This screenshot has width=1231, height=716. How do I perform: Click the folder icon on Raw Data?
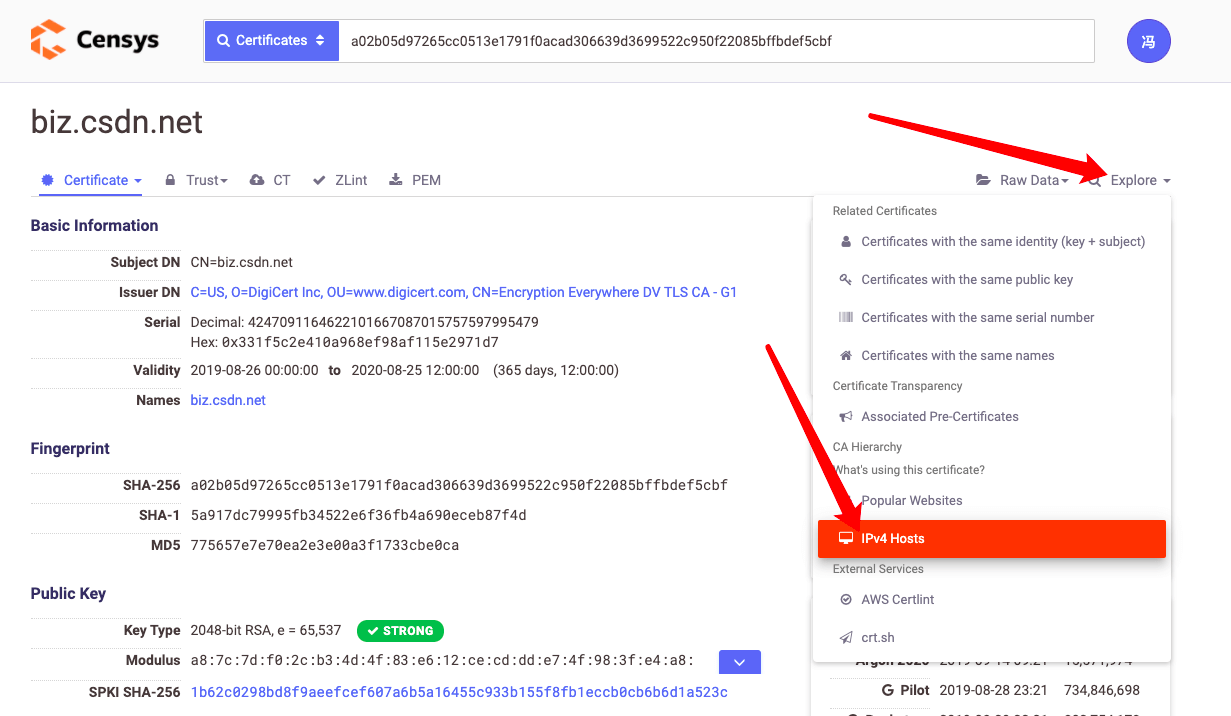(984, 180)
